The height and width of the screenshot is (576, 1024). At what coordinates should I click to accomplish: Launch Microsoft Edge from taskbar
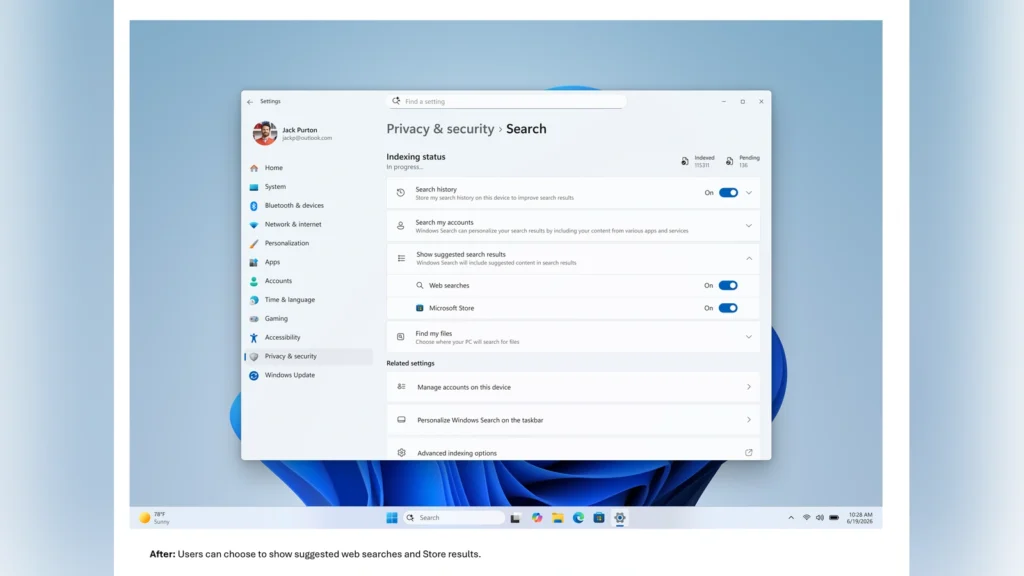(x=579, y=518)
